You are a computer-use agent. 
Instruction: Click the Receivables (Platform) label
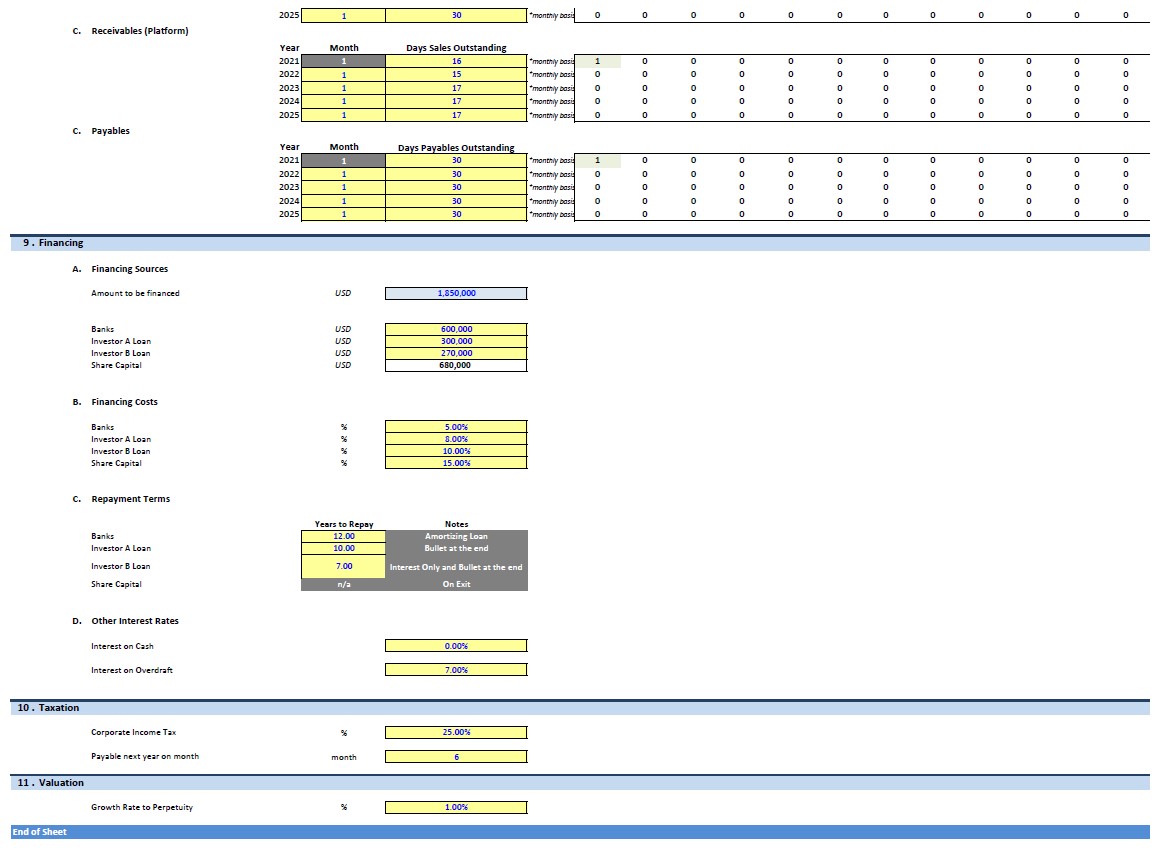tap(140, 31)
